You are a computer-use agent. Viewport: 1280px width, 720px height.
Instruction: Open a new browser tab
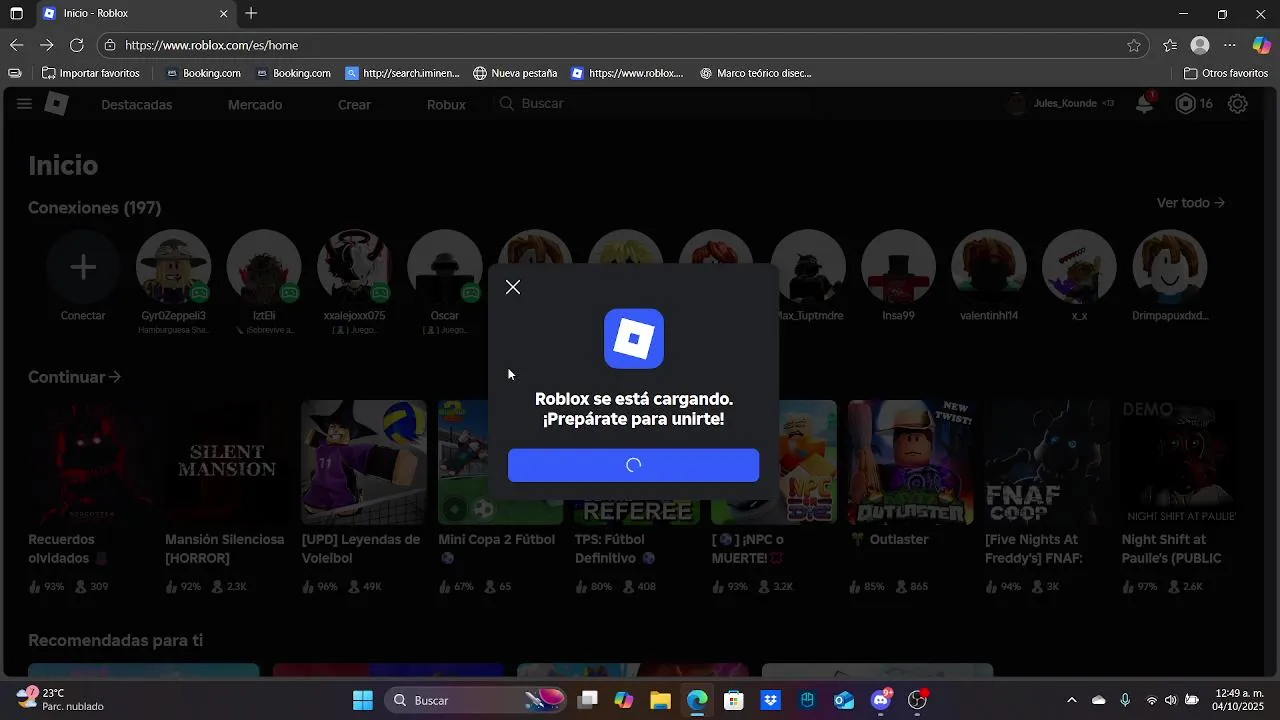coord(251,14)
